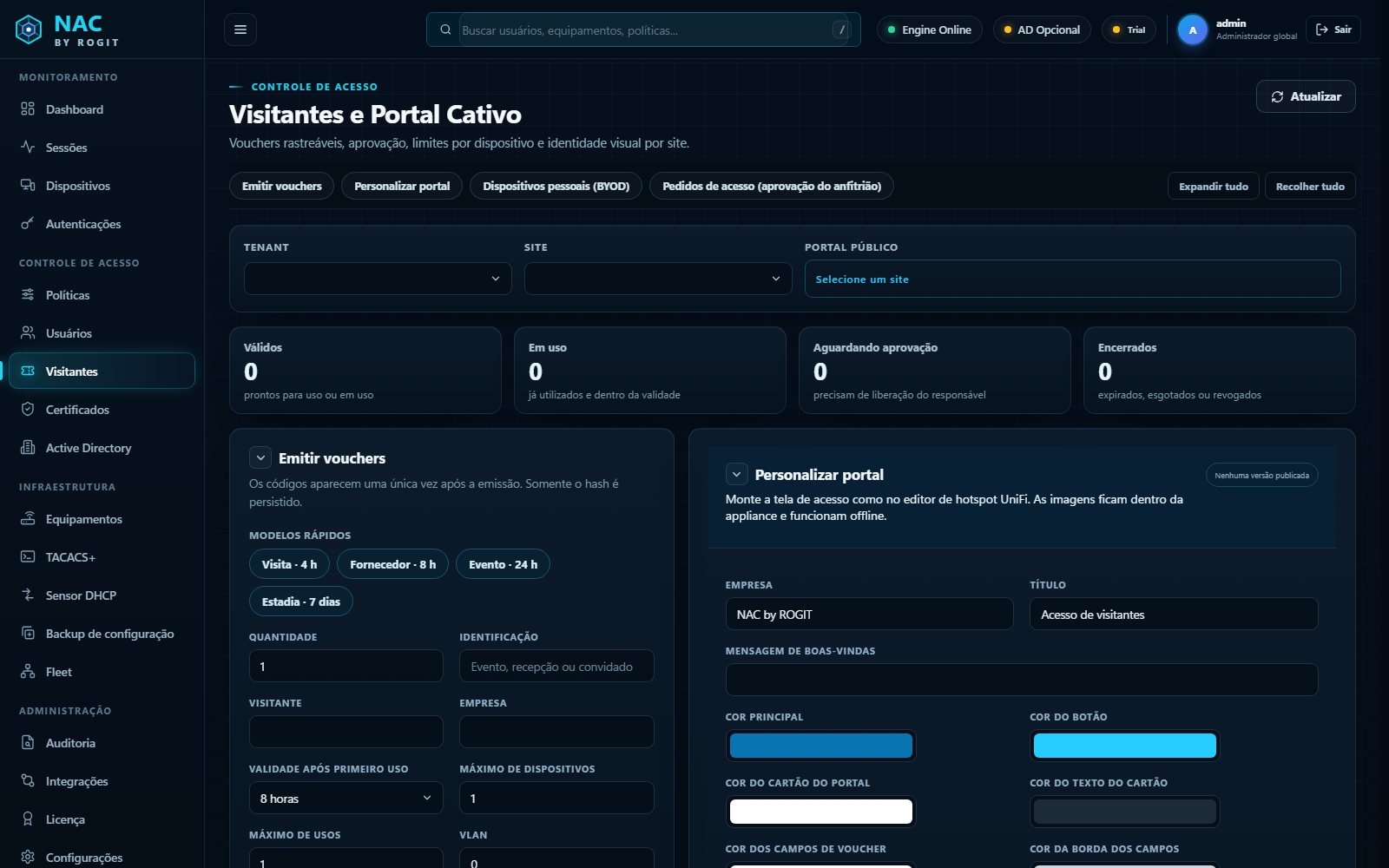
Task: Collapse the Personalizar portal section chevron
Action: (736, 474)
